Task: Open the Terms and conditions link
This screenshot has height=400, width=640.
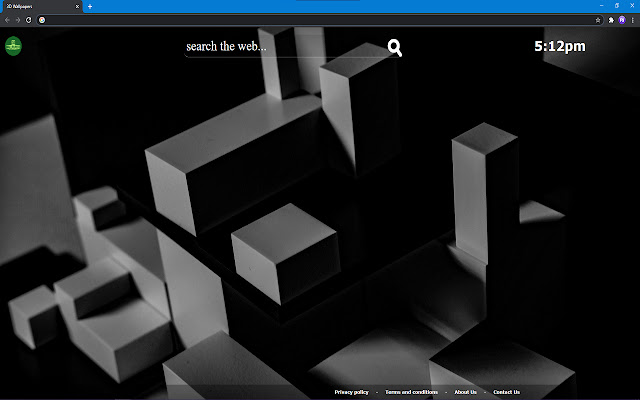Action: (411, 392)
